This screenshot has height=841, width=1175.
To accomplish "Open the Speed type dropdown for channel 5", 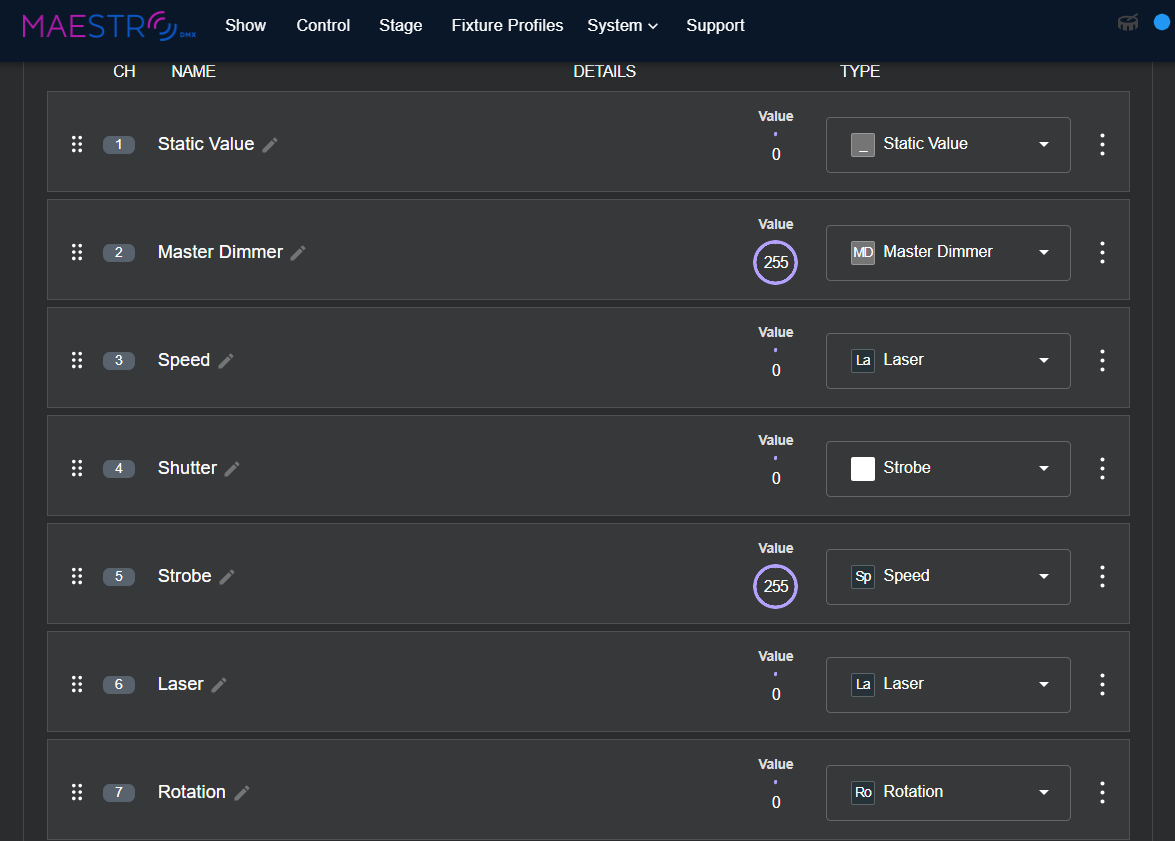I will click(948, 576).
